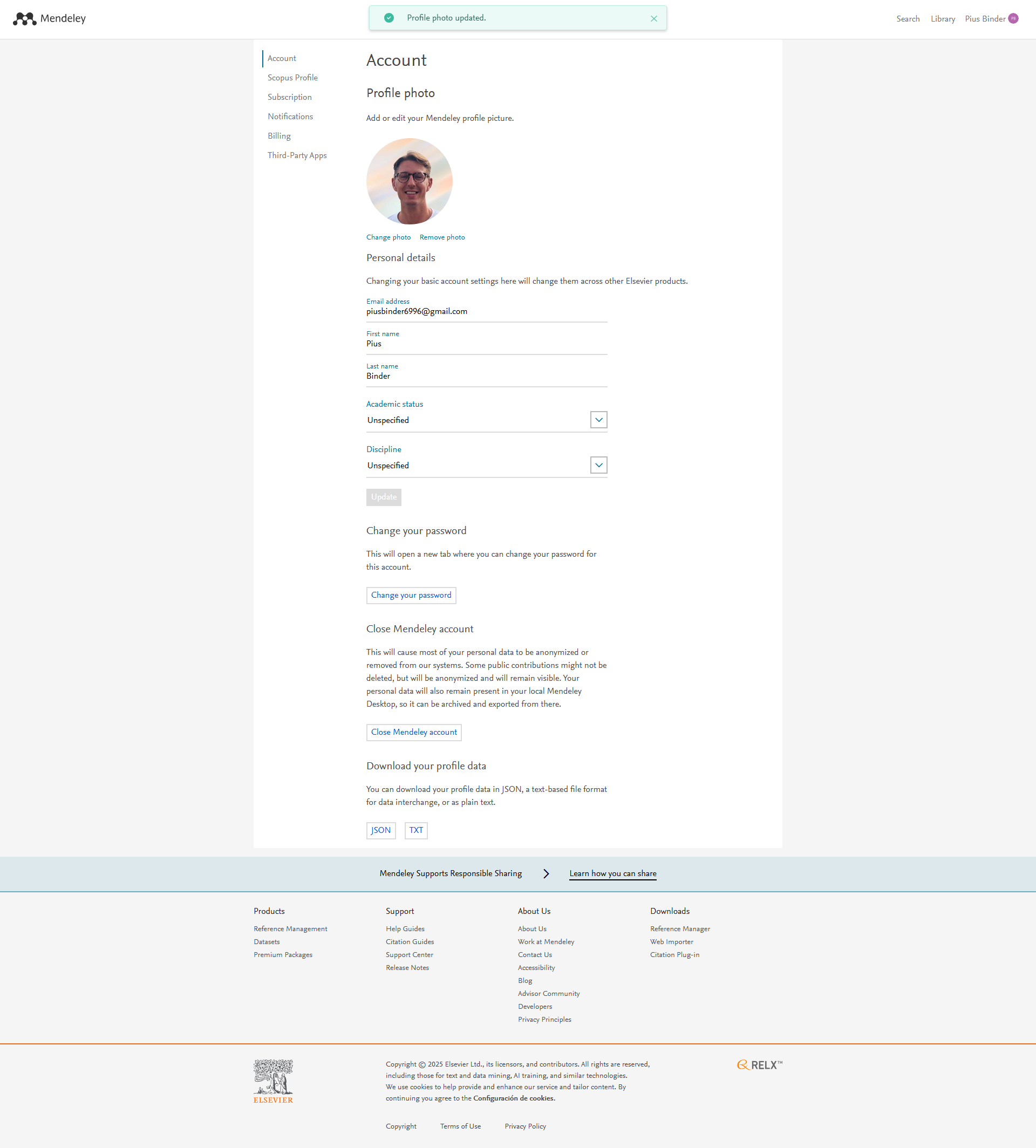Open Library from the top navigation

(943, 19)
